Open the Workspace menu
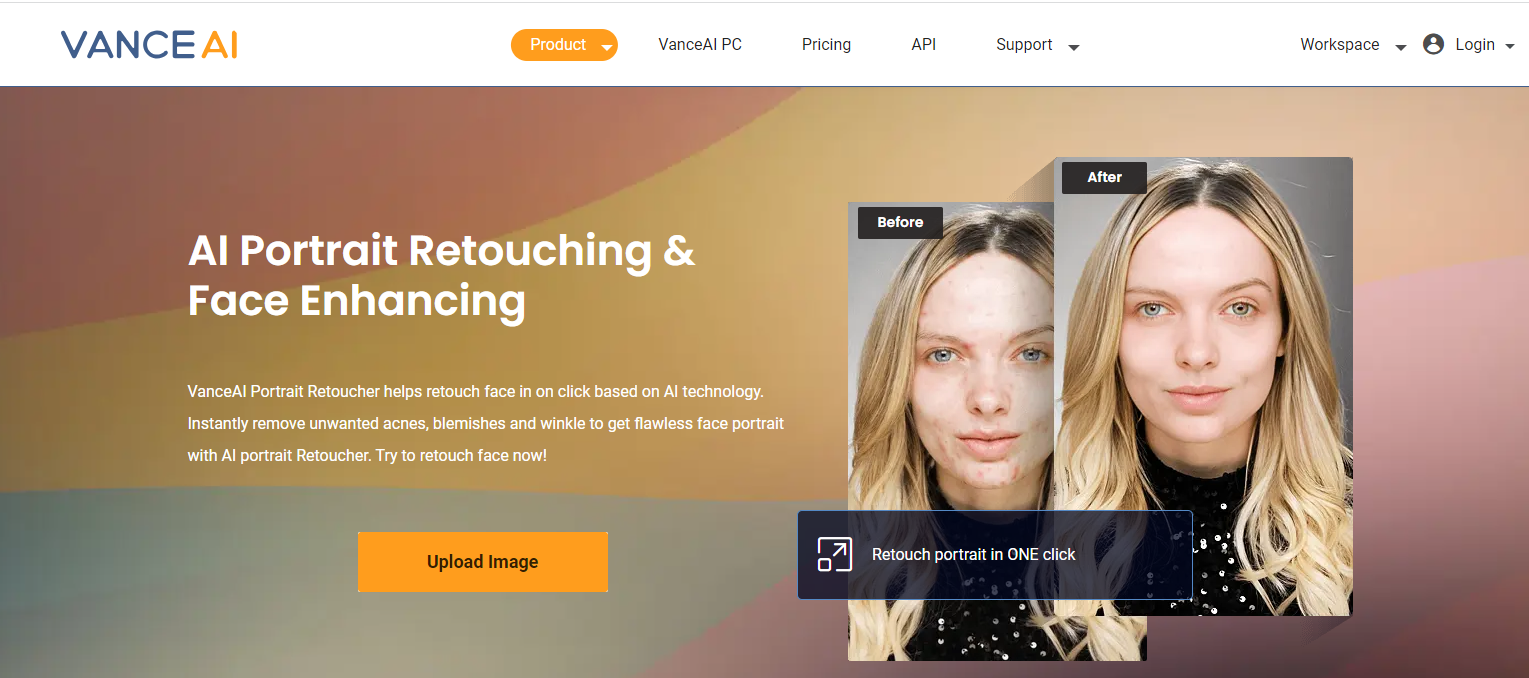 click(x=1340, y=45)
